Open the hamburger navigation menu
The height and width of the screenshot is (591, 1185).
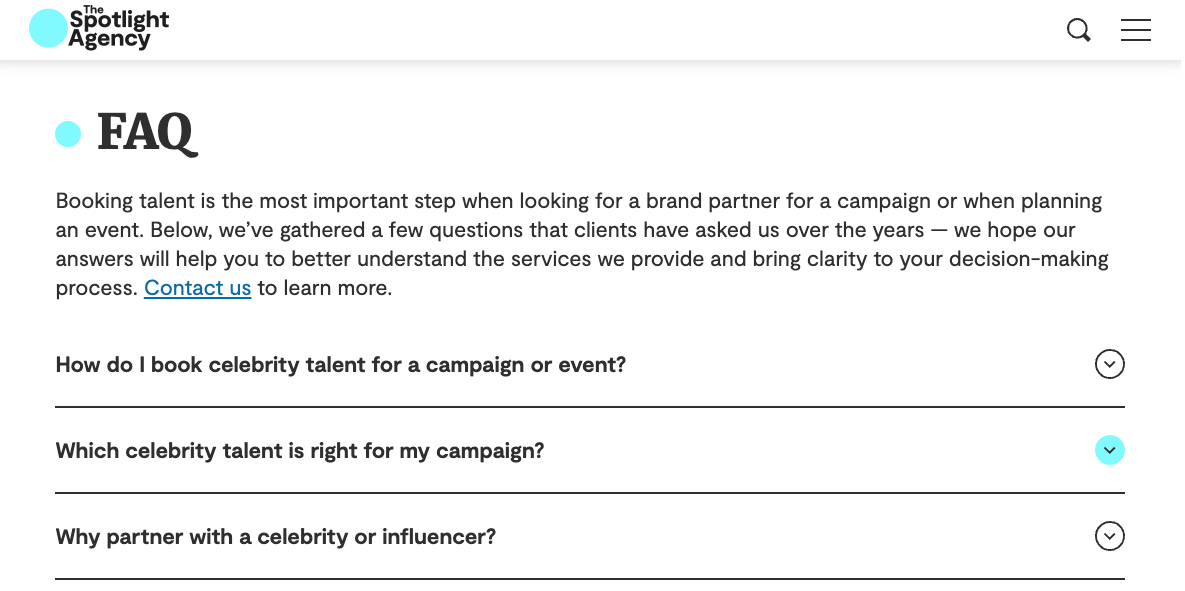1135,30
